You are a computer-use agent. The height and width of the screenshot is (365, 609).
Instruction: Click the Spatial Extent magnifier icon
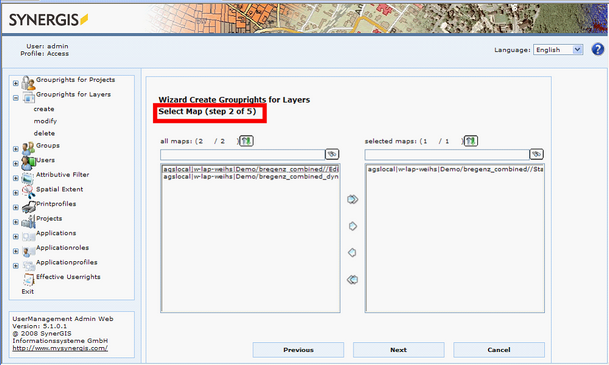pyautogui.click(x=28, y=192)
